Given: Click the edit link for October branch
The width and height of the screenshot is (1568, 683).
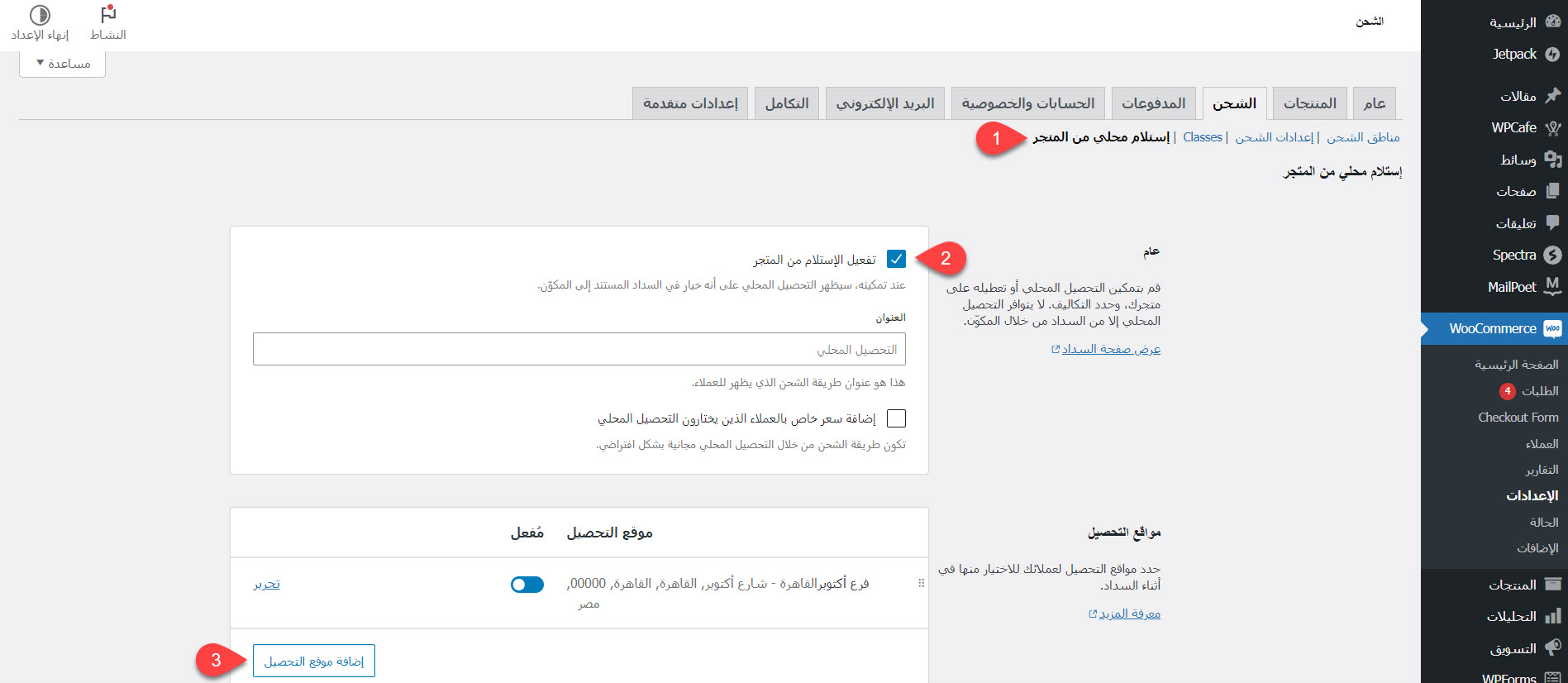Looking at the screenshot, I should (266, 584).
